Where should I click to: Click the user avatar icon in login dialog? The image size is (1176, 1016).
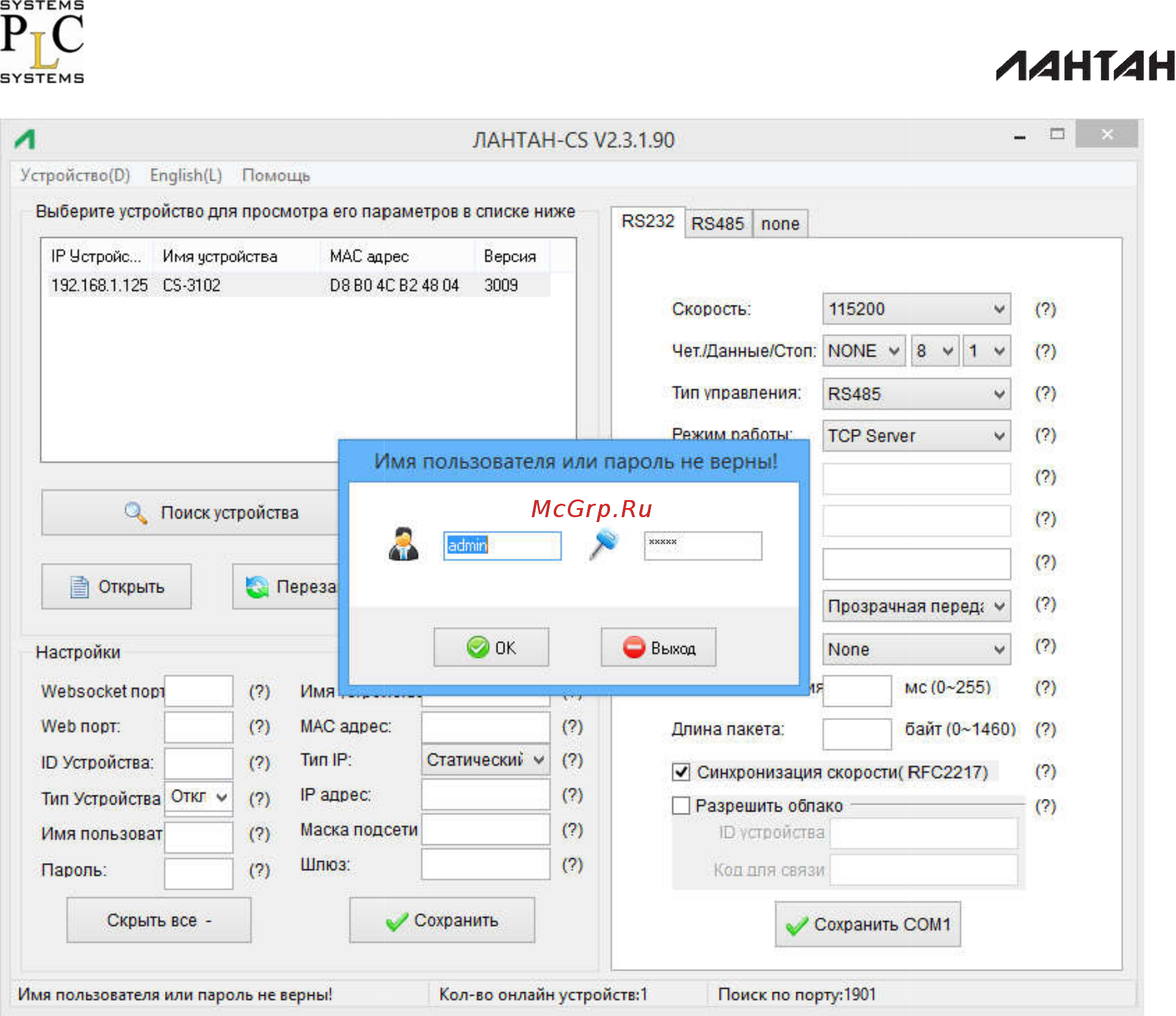click(403, 543)
